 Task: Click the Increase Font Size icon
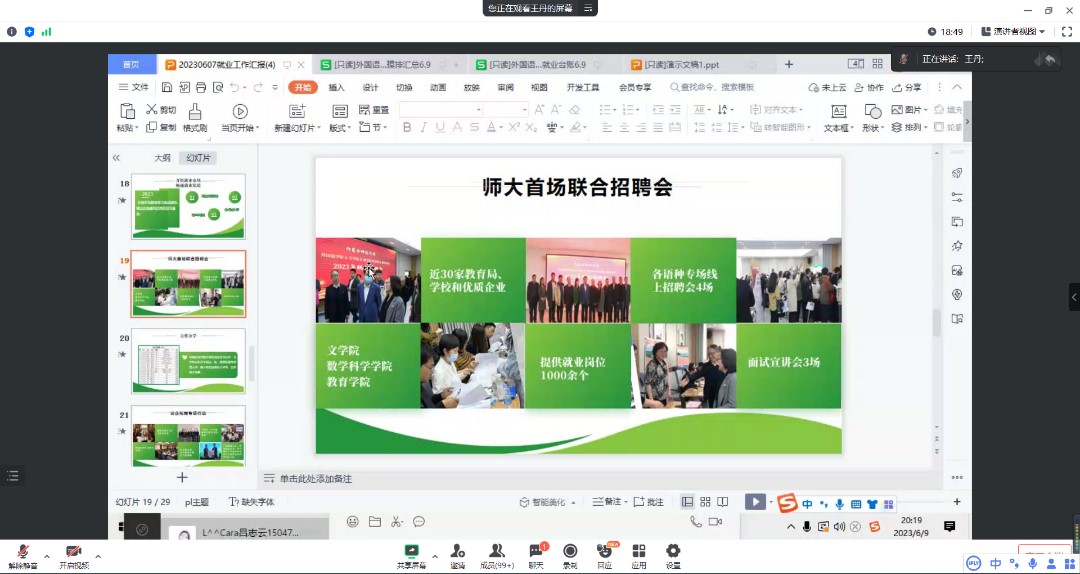pyautogui.click(x=539, y=110)
